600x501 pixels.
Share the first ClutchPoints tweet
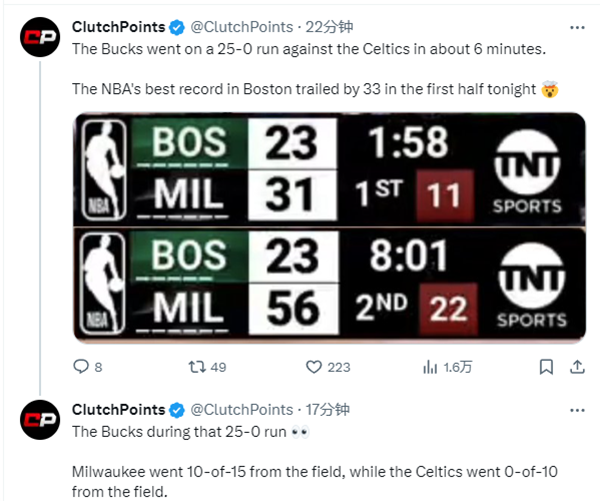577,367
